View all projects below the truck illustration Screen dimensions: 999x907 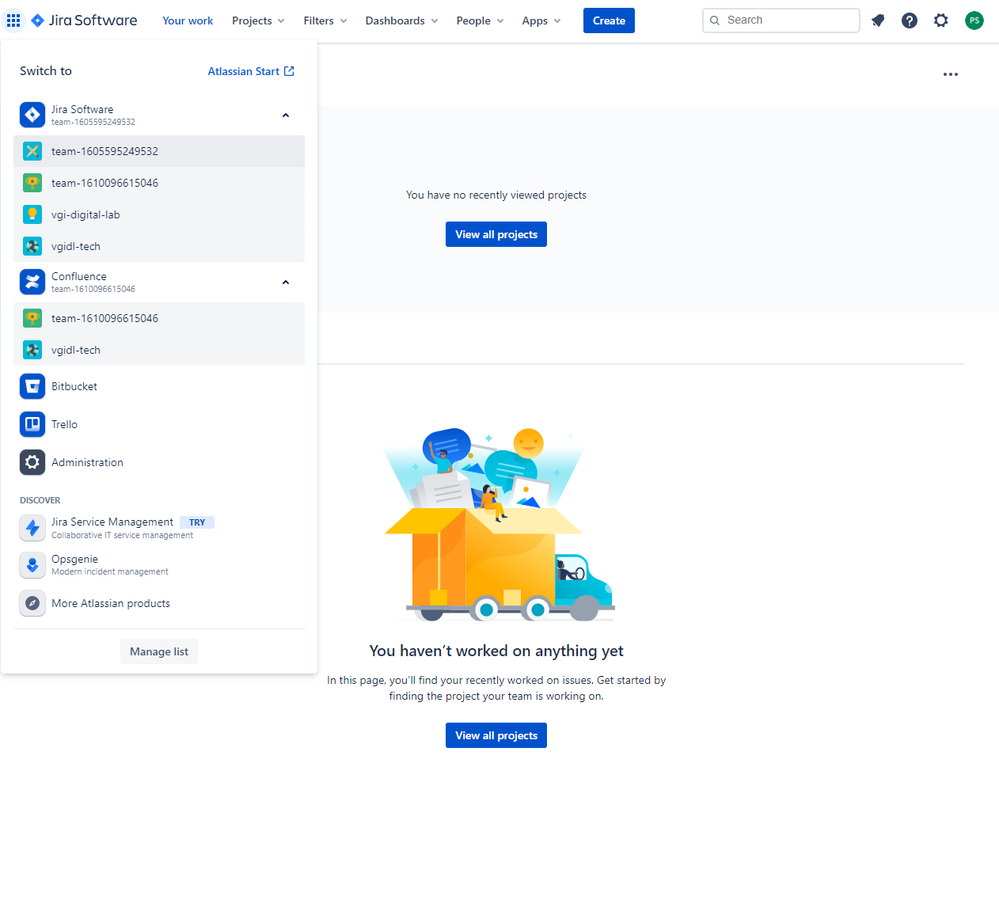pos(496,735)
